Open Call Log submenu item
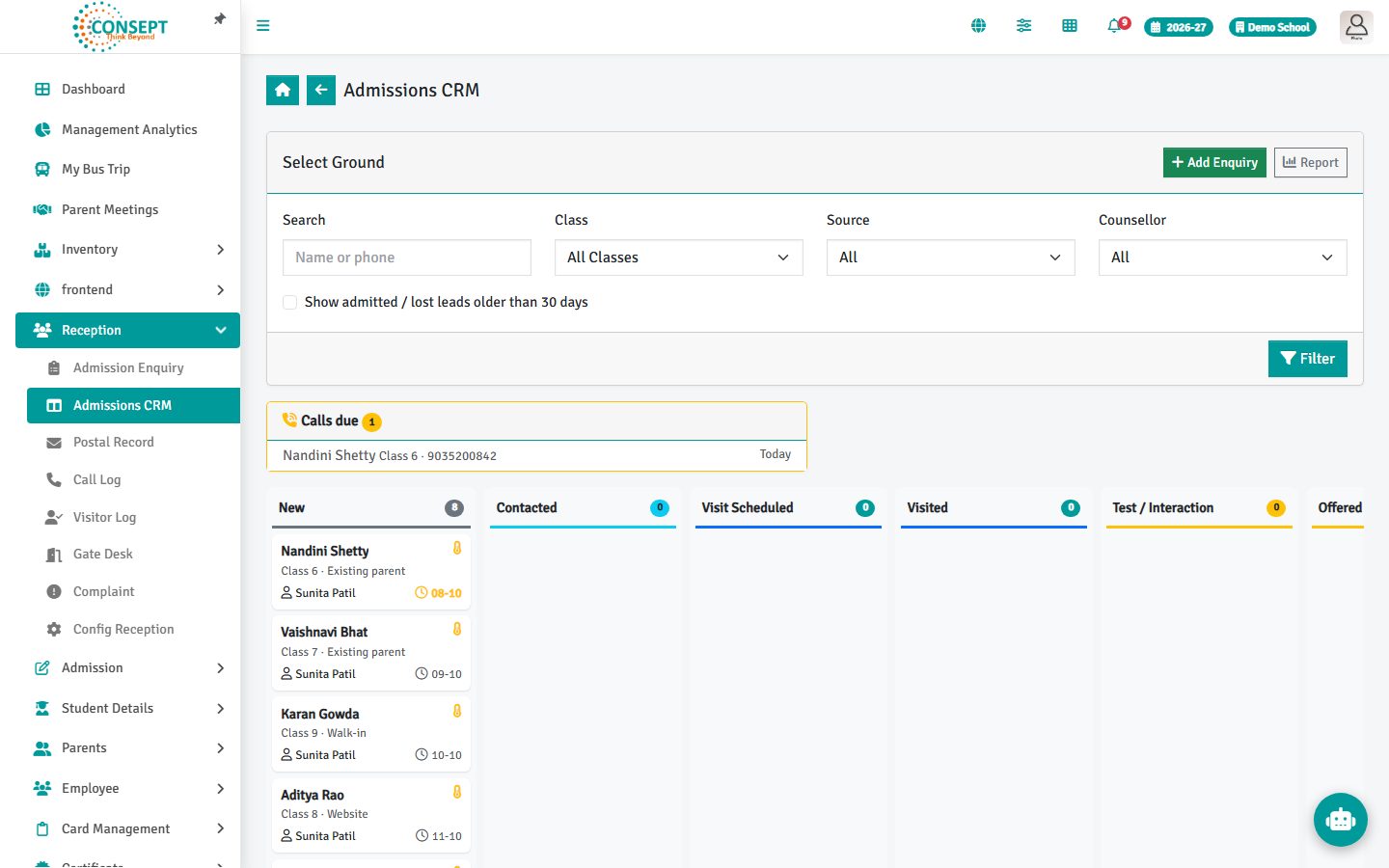The image size is (1389, 868). tap(133, 479)
